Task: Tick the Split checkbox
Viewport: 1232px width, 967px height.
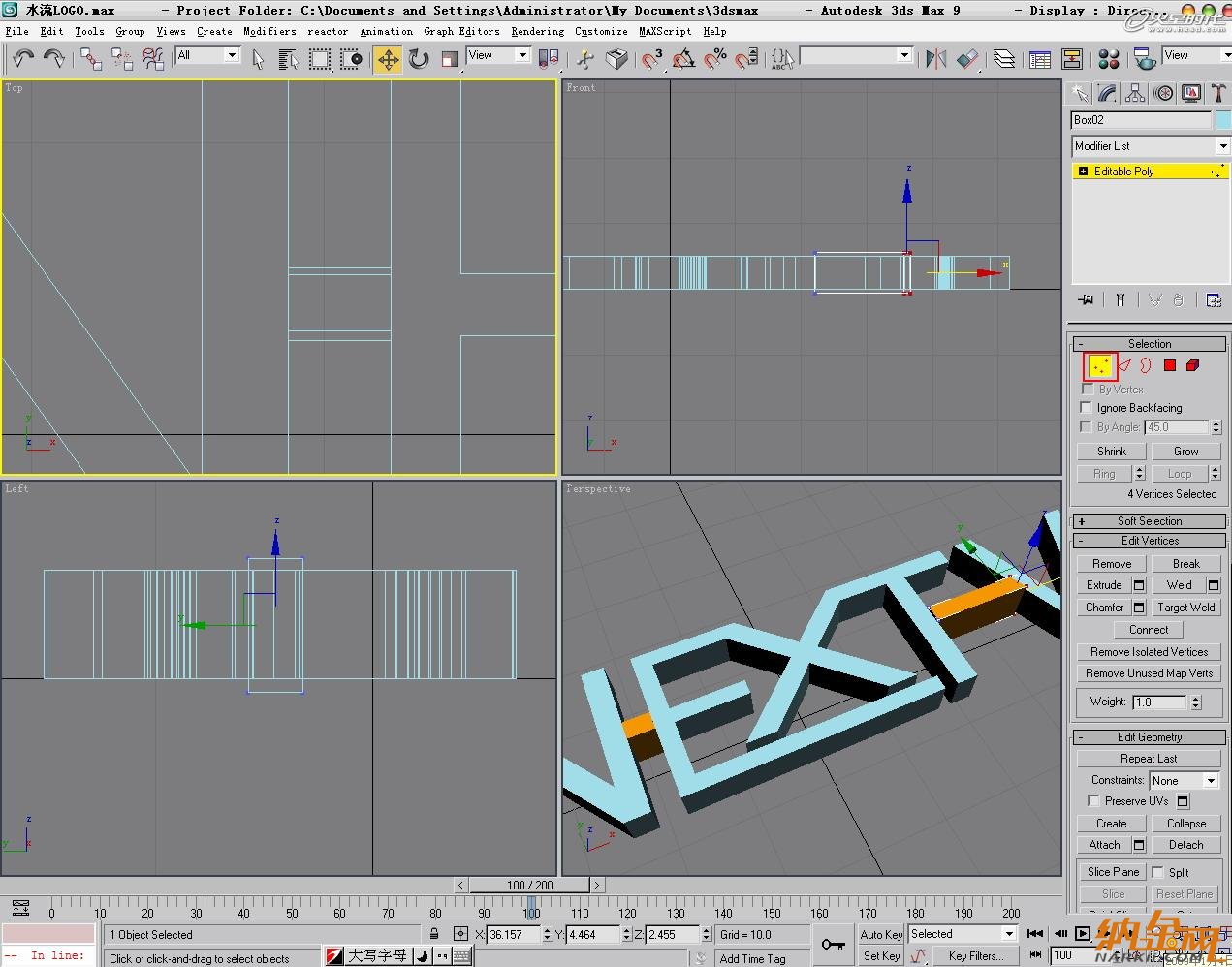Action: [1157, 872]
